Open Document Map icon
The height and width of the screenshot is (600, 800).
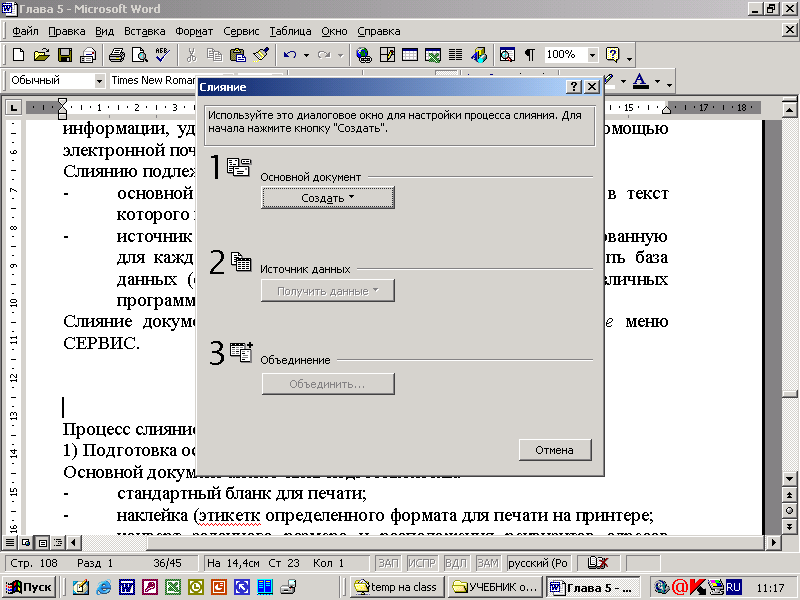click(x=507, y=55)
